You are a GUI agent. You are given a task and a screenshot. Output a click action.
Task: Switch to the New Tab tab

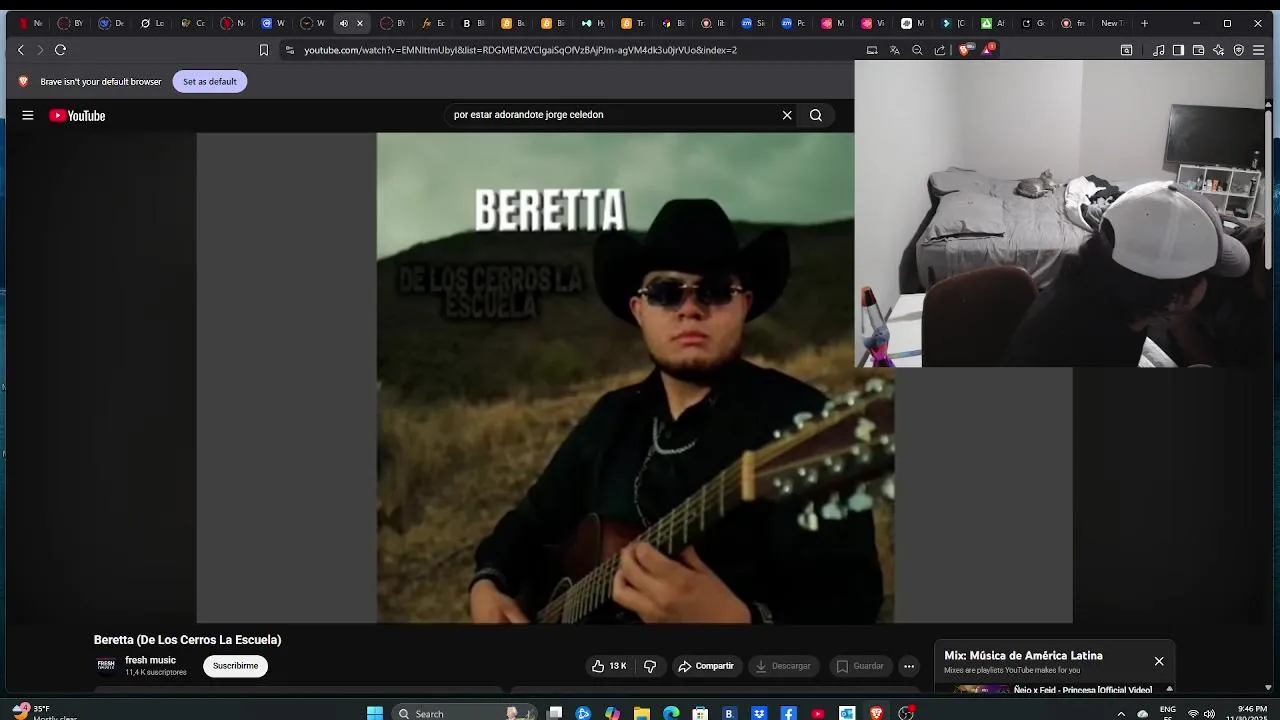(1112, 23)
